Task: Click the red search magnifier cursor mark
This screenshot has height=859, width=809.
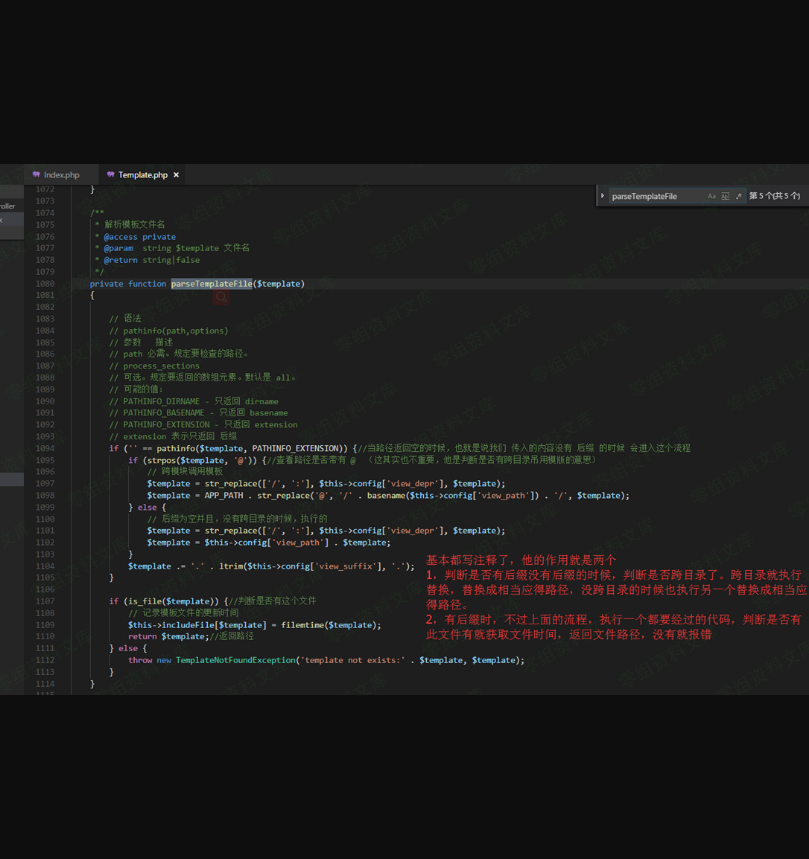Action: pyautogui.click(x=221, y=297)
